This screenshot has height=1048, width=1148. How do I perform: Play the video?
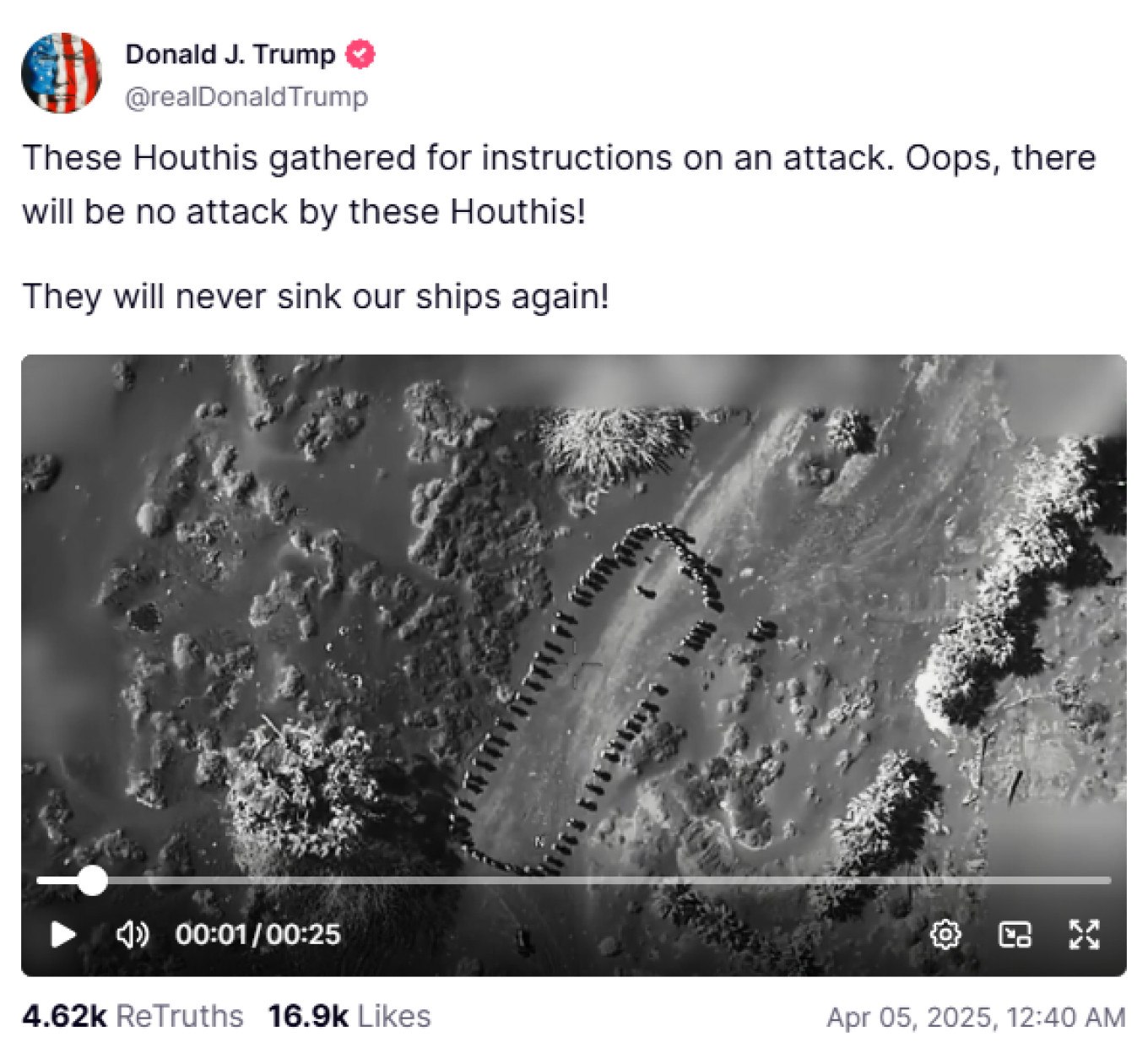pyautogui.click(x=63, y=935)
